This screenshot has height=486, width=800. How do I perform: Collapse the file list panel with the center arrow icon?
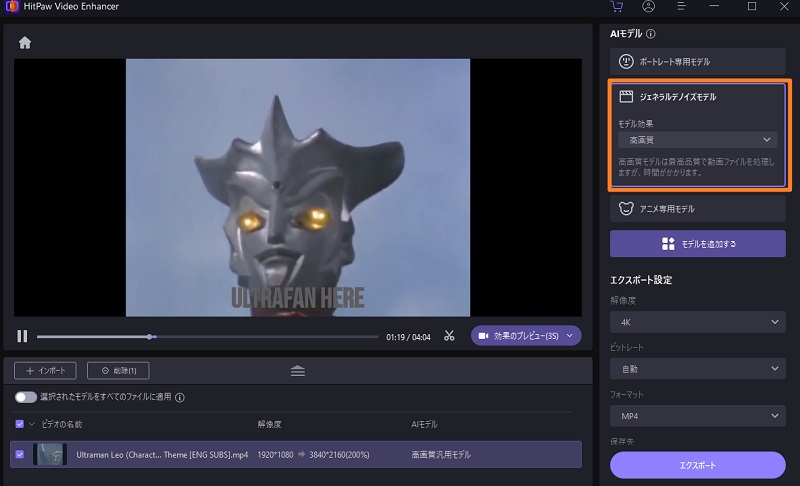click(x=298, y=371)
